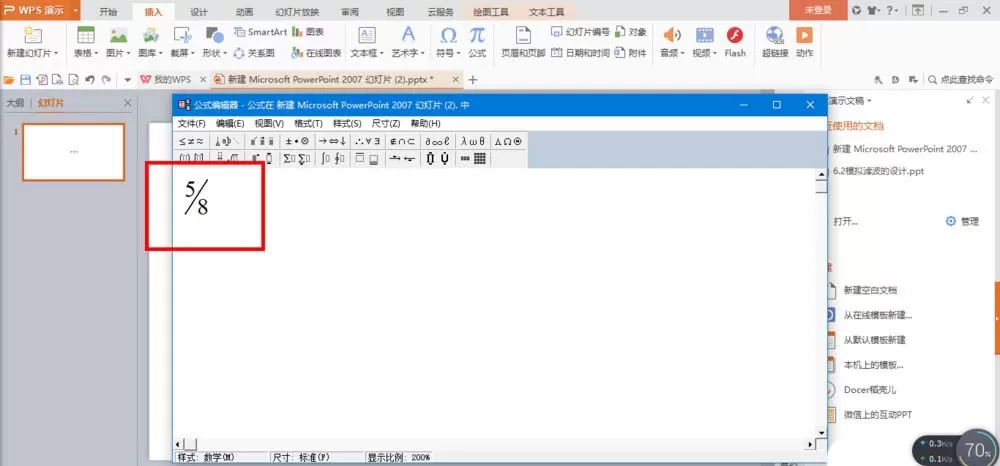Screen dimensions: 1000x466
Task: Open 视图(V) menu in formula editor
Action: pyautogui.click(x=269, y=123)
